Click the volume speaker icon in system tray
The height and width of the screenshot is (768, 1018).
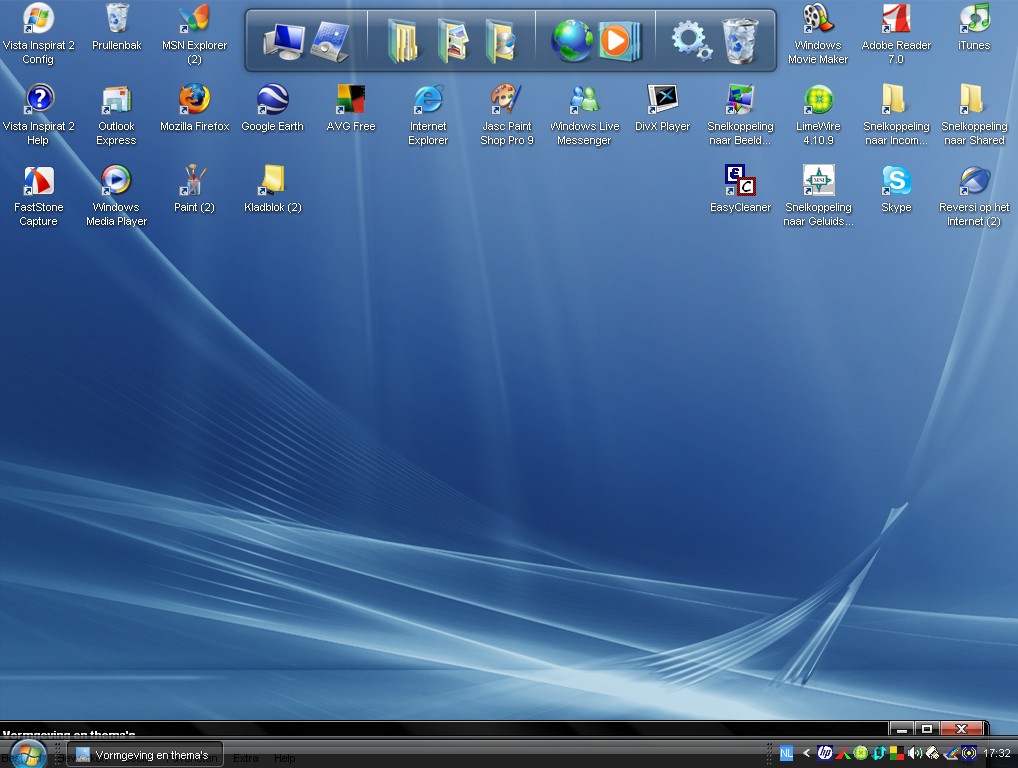(914, 754)
